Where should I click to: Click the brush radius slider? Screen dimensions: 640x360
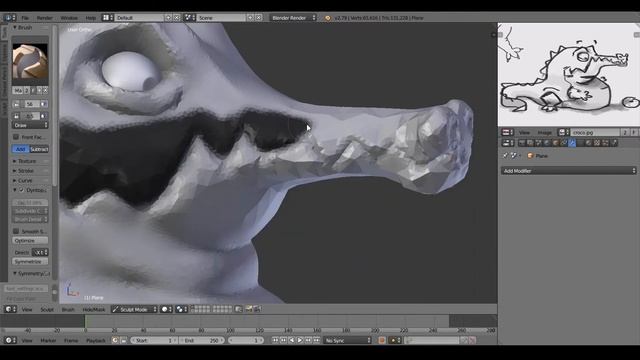30,104
